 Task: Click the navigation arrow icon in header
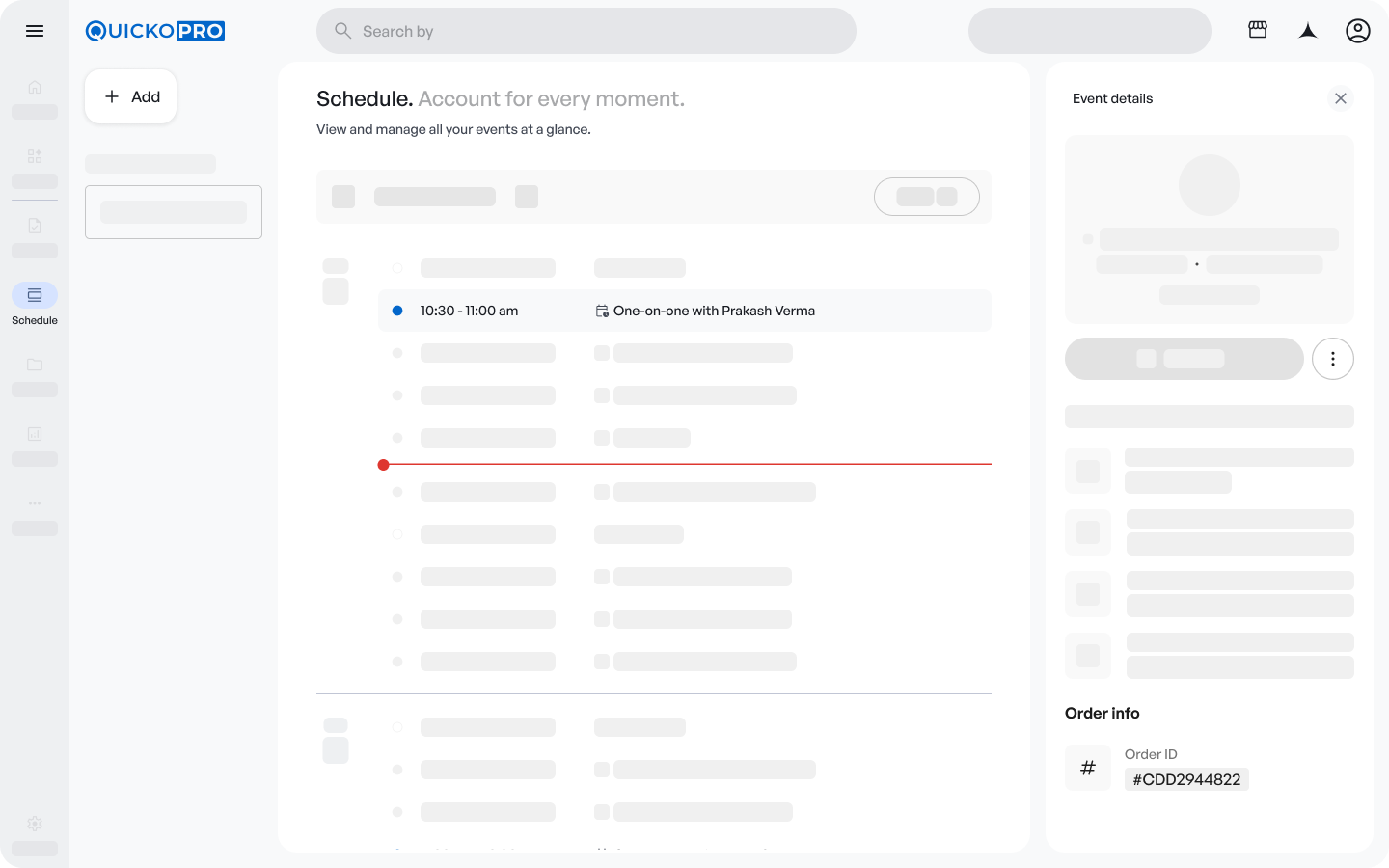[x=1308, y=31]
